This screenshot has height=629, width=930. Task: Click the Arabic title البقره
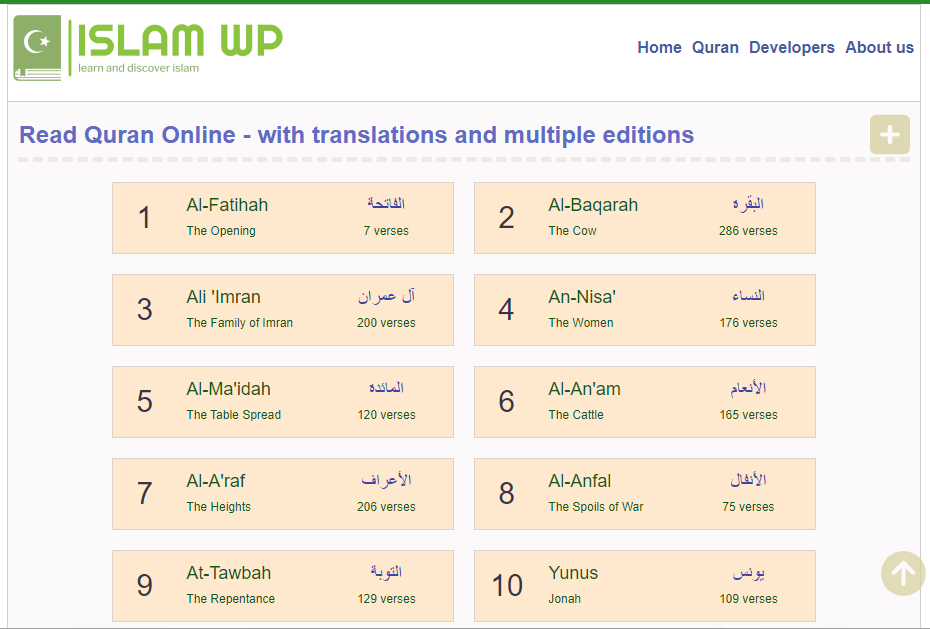pos(748,204)
